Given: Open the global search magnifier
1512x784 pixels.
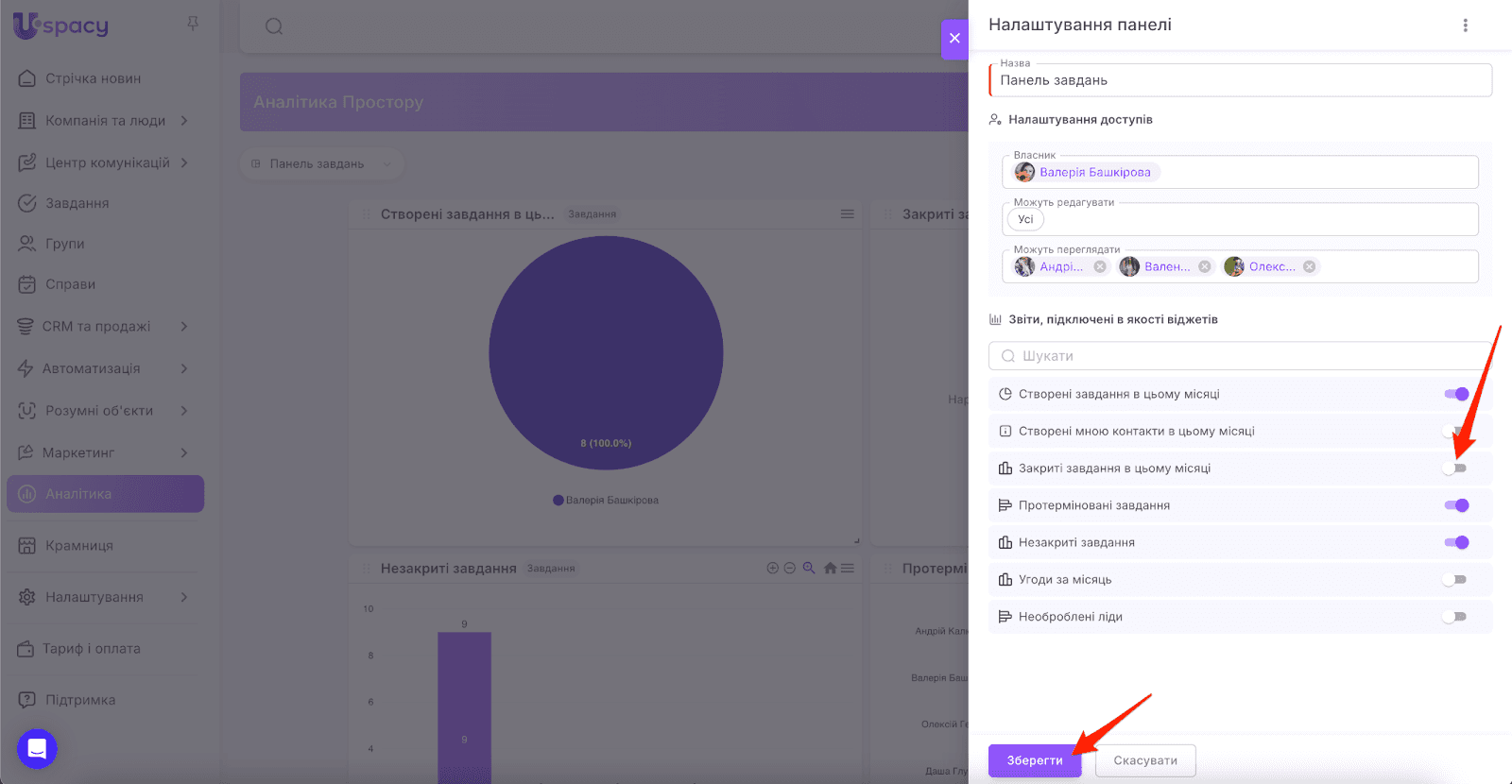Looking at the screenshot, I should pyautogui.click(x=274, y=26).
